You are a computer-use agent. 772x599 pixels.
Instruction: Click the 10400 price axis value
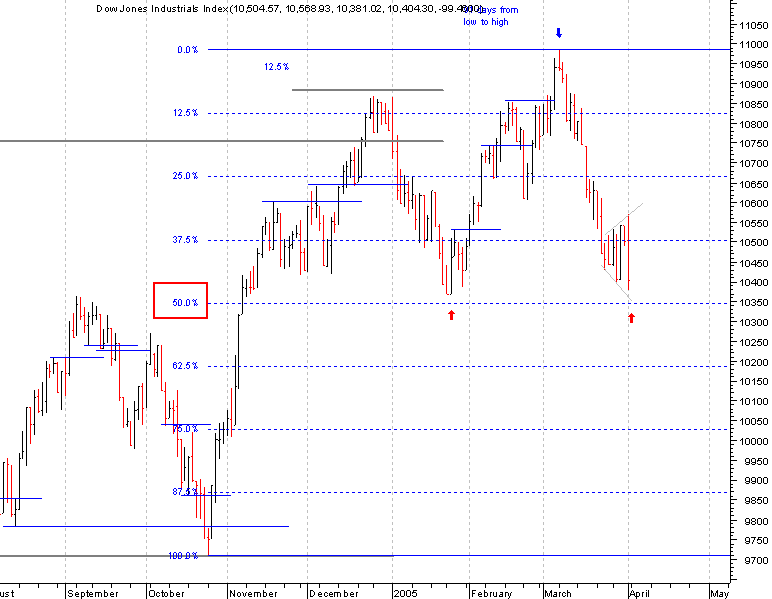pos(753,283)
